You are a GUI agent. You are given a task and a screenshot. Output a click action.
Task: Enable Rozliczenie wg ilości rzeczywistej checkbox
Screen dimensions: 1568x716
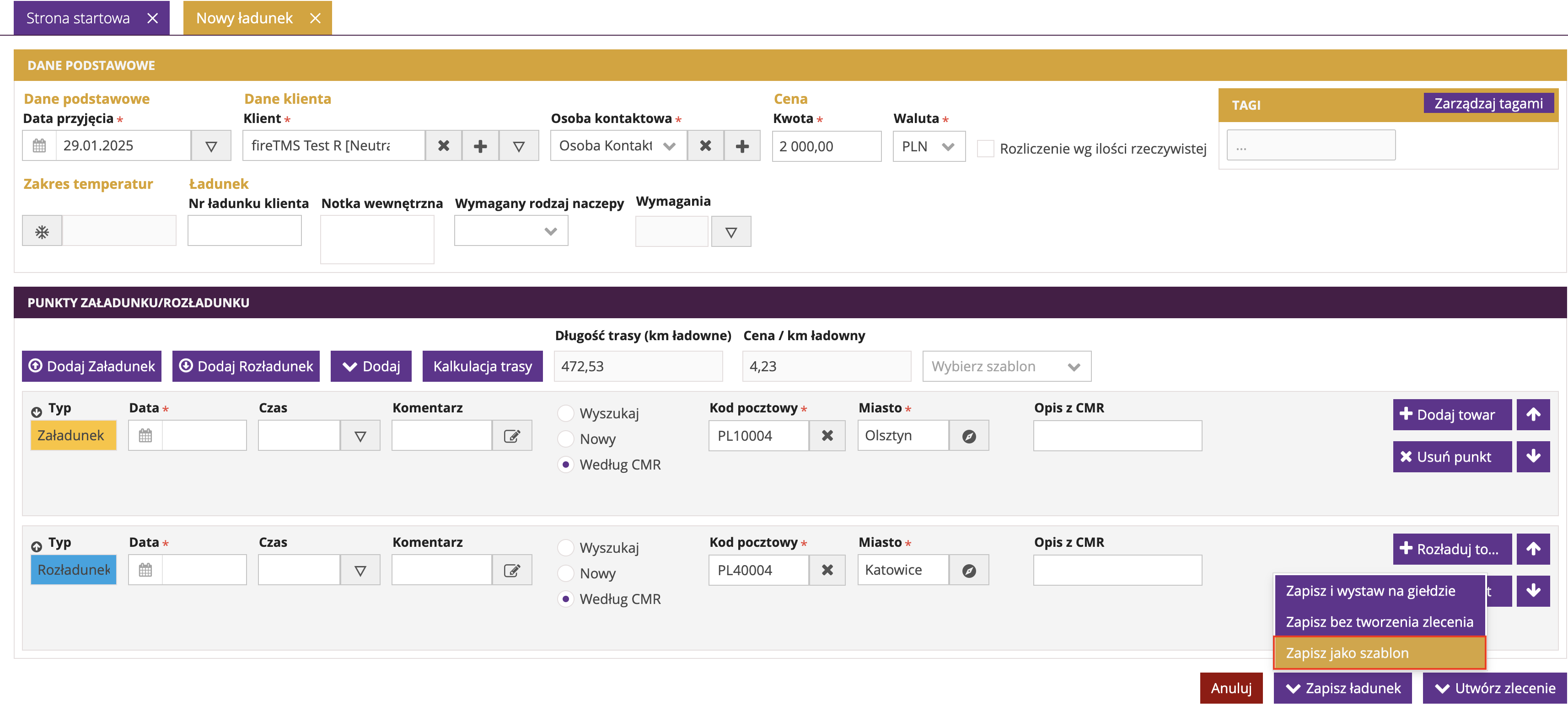click(x=985, y=149)
